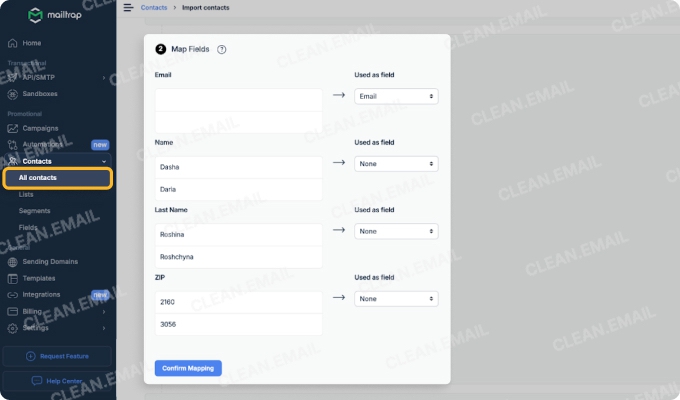Click the Request Feature plus icon
The image size is (680, 400).
click(30, 356)
